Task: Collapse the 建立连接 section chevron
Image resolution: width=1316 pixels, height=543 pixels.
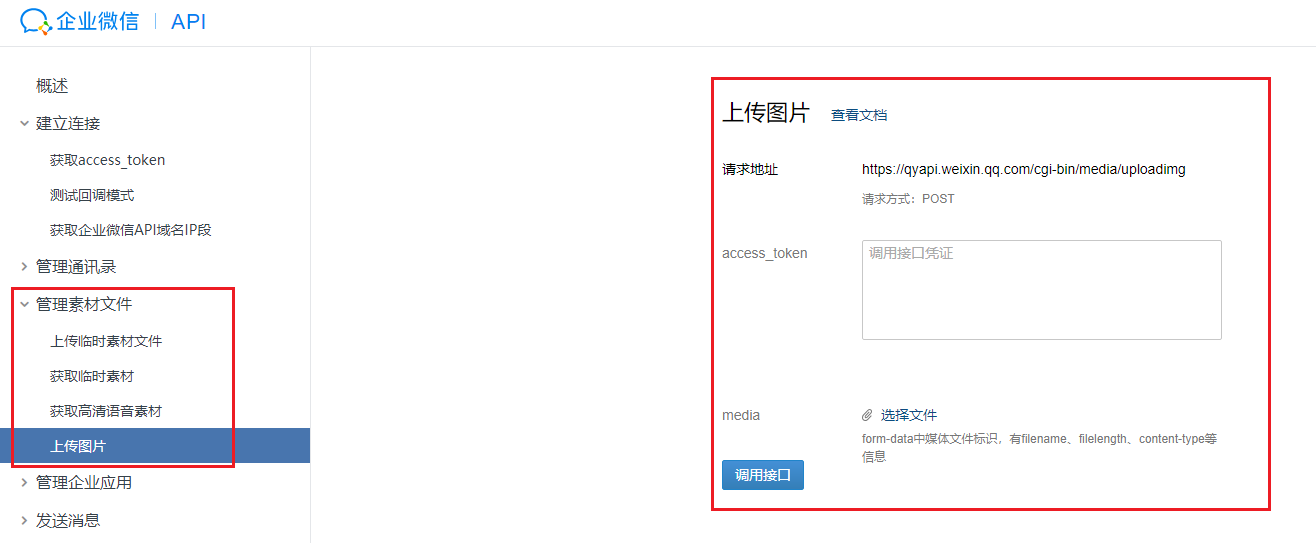Action: (24, 123)
